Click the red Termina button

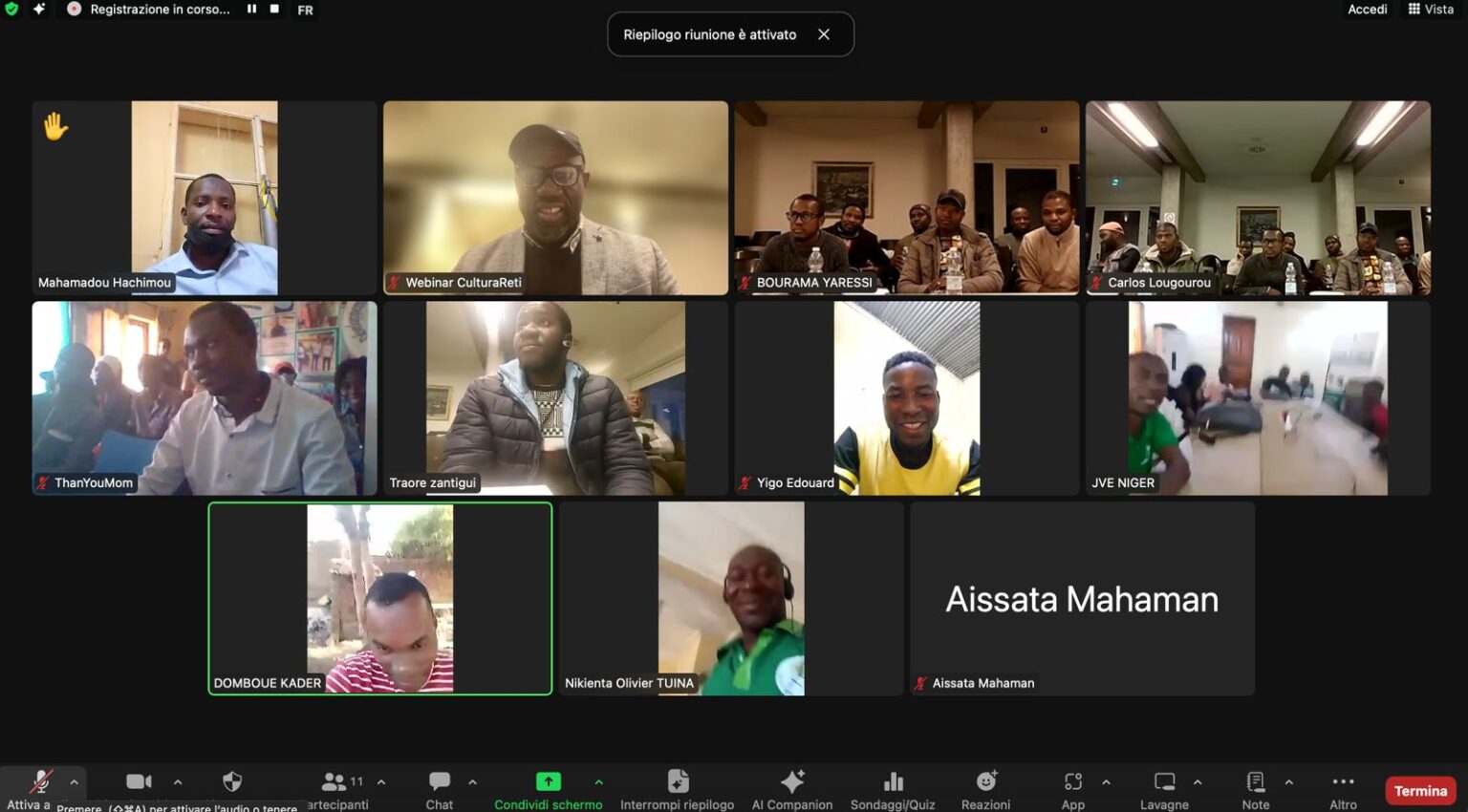tap(1419, 791)
